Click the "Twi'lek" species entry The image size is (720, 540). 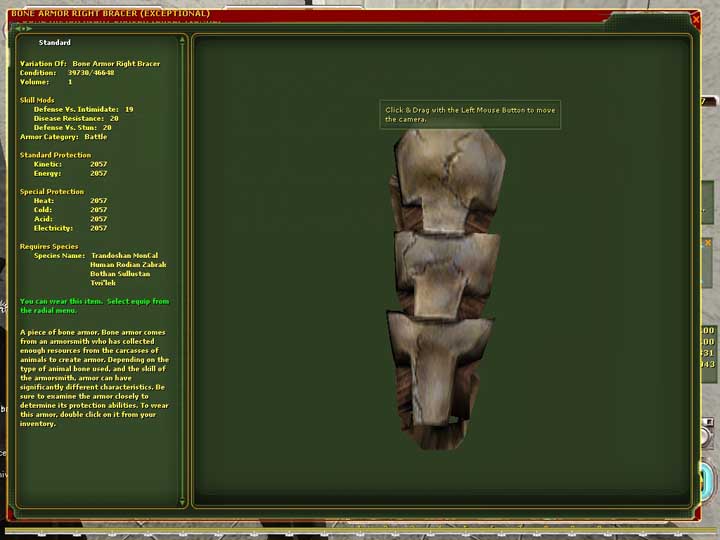coord(103,283)
